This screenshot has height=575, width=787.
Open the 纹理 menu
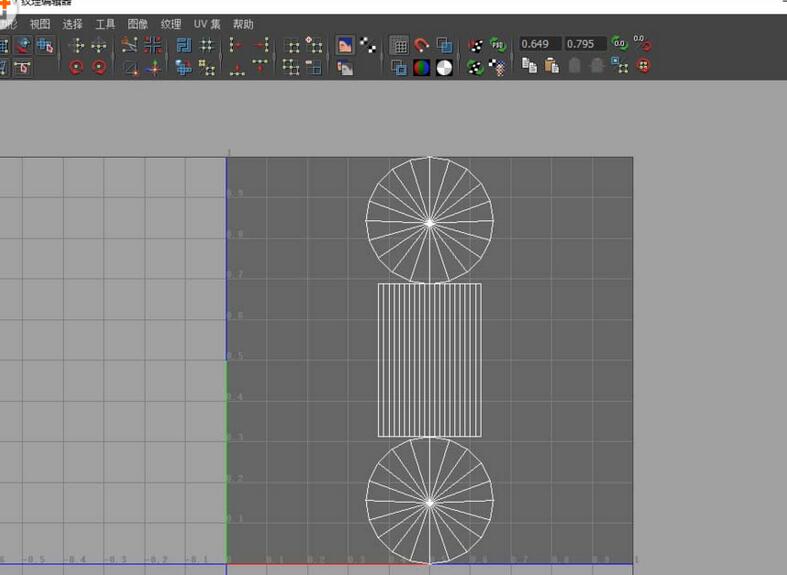pos(171,24)
